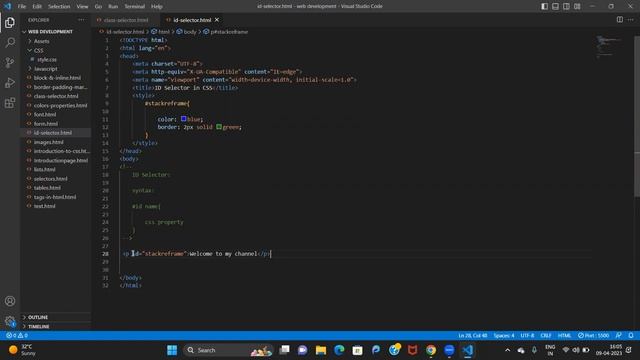Expand the Assets folder
Image resolution: width=640 pixels, height=360 pixels.
[42, 41]
